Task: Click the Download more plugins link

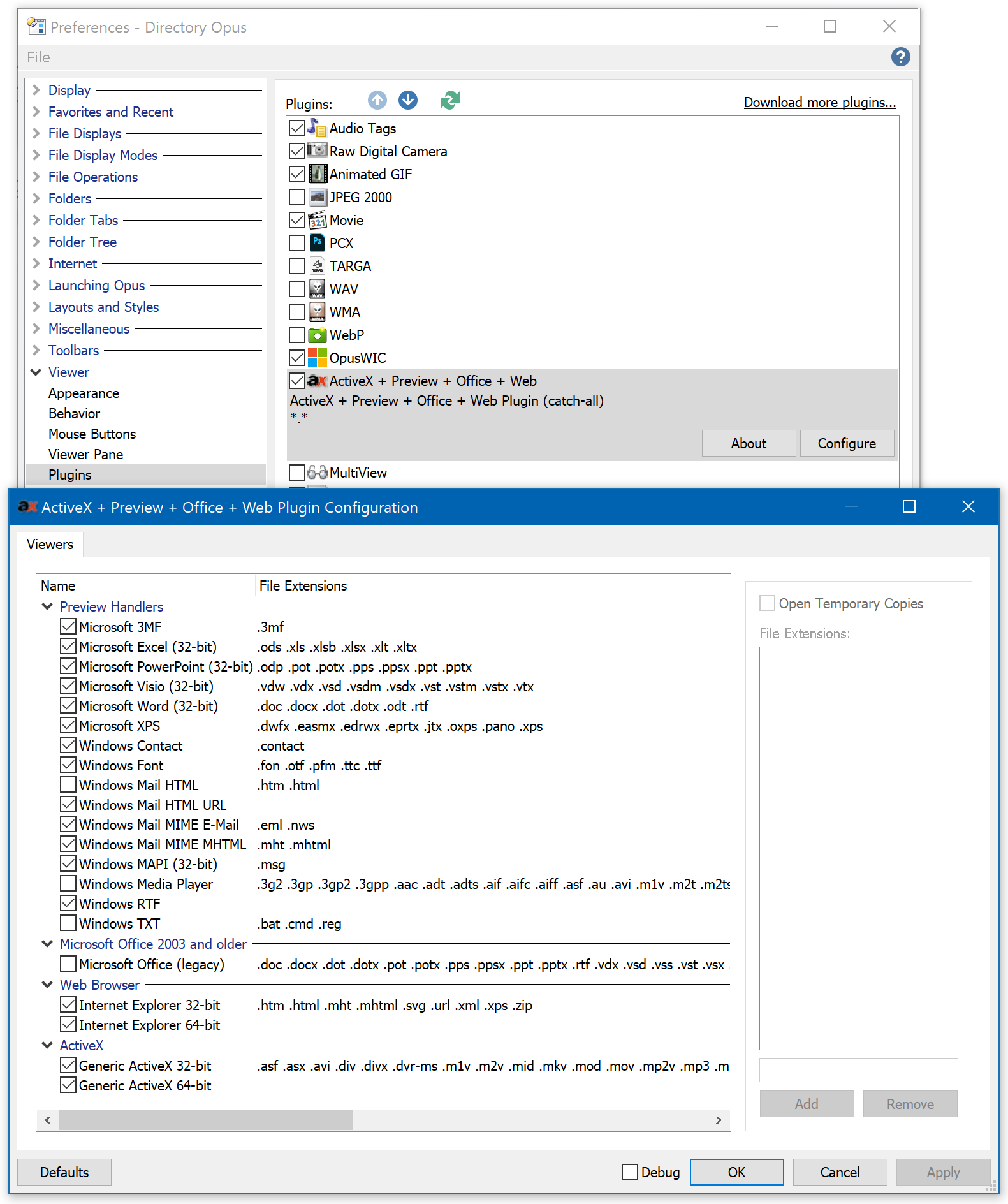Action: click(819, 103)
